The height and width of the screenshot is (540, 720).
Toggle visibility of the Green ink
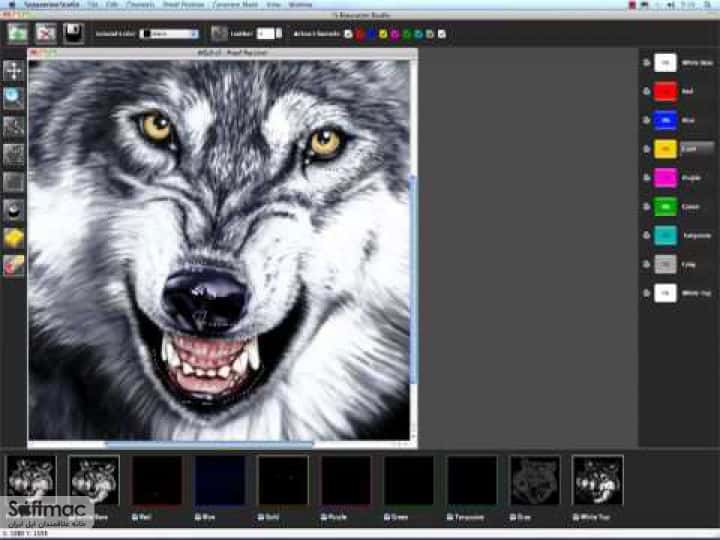pos(647,207)
